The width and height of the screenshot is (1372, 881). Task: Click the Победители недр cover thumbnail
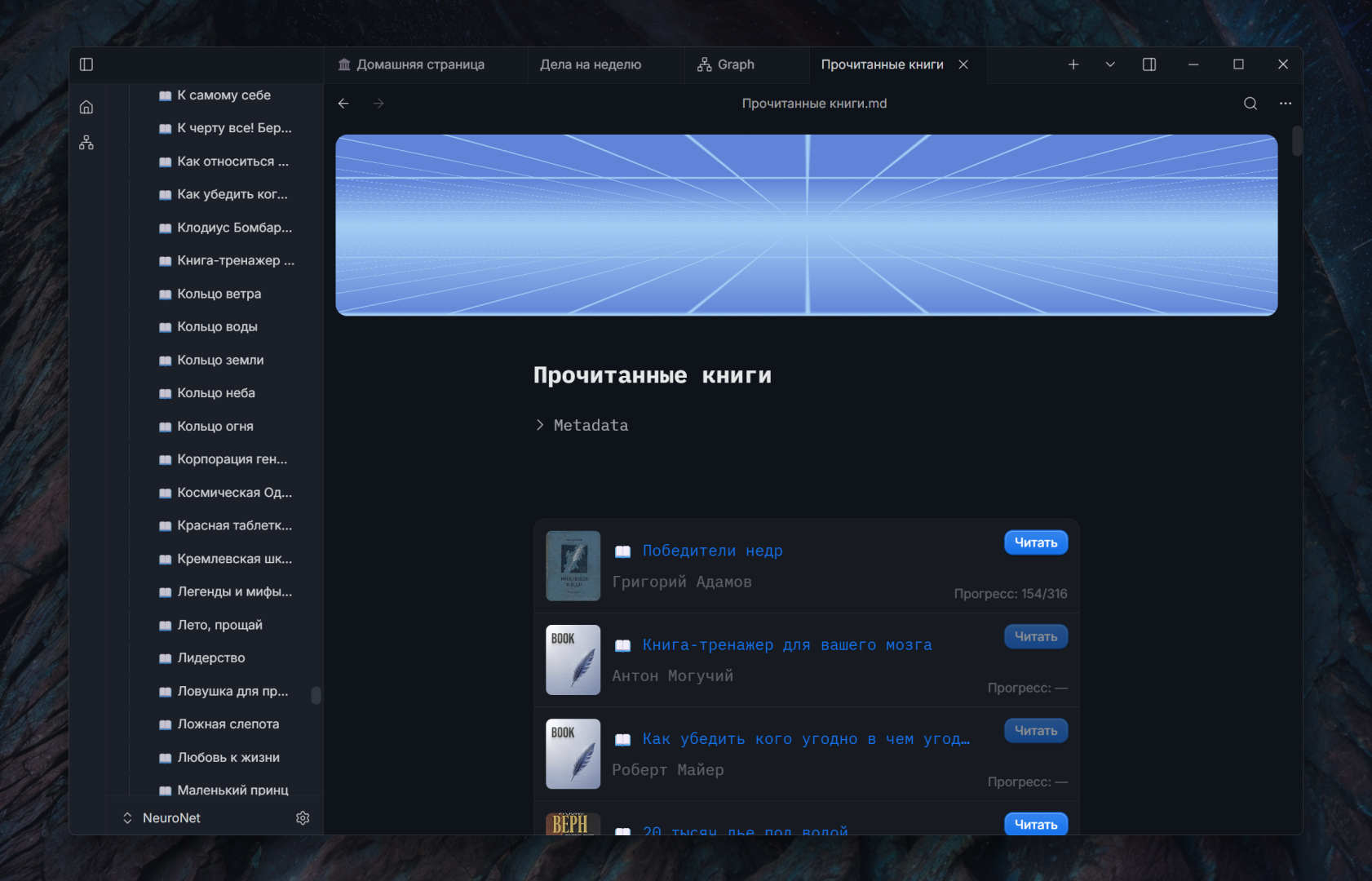point(573,566)
